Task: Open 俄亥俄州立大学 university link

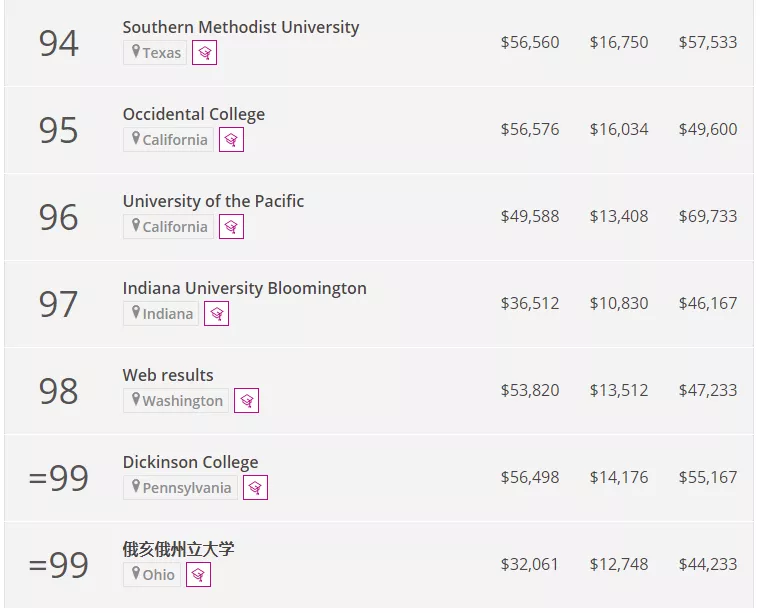Action: 179,549
